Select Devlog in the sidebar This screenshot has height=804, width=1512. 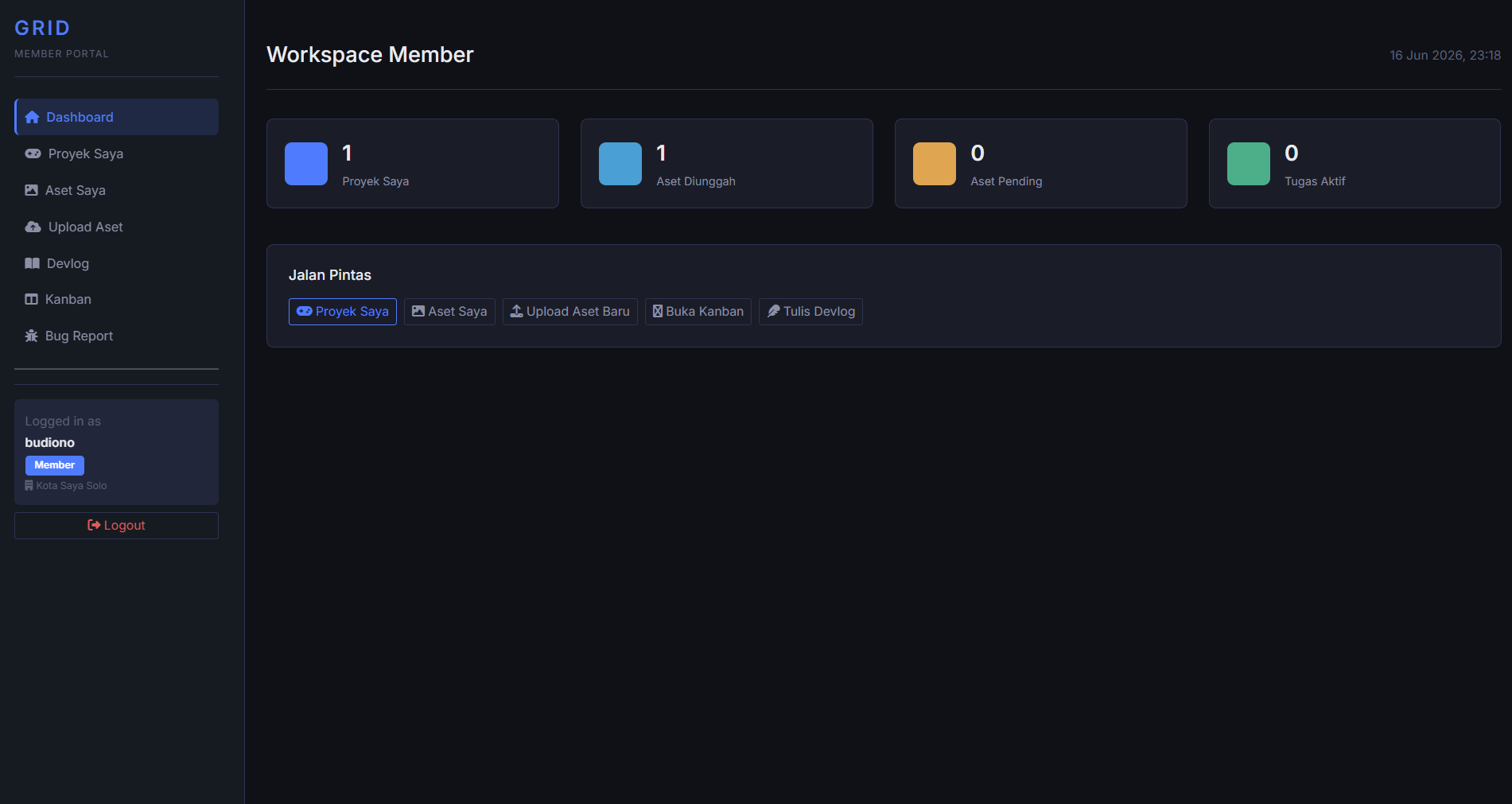point(116,263)
